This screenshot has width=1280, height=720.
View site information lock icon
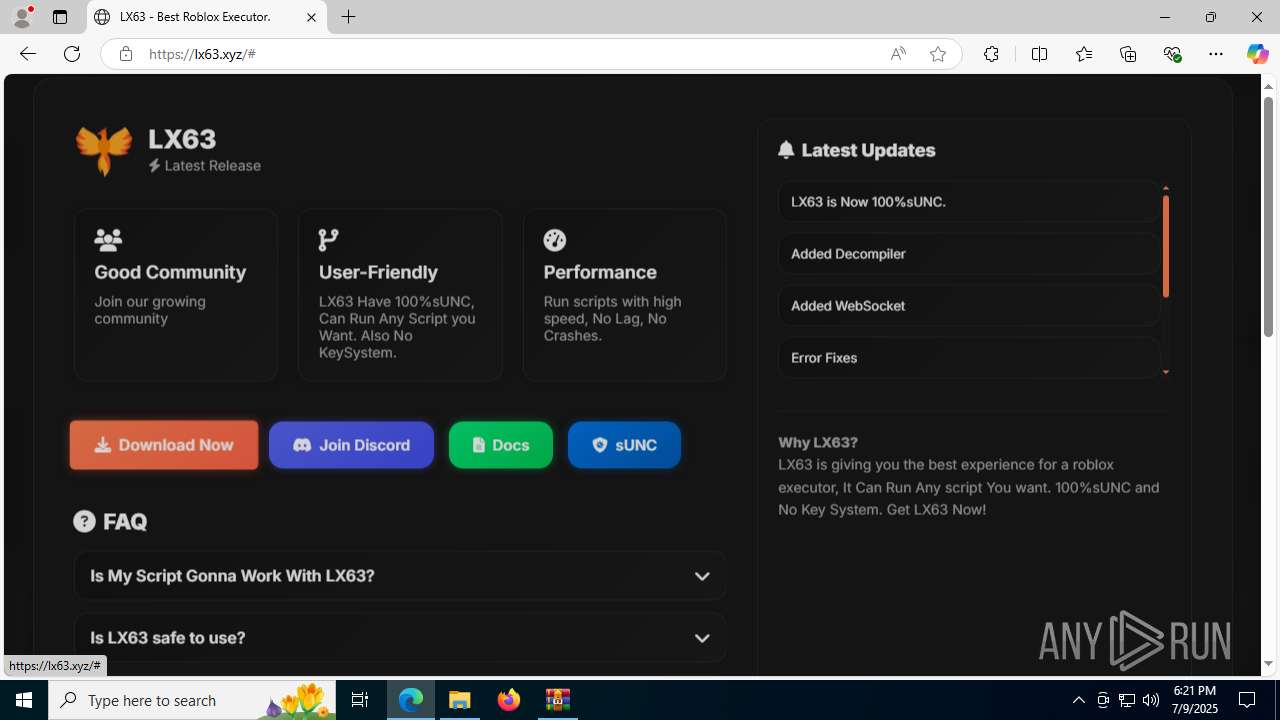pos(125,54)
